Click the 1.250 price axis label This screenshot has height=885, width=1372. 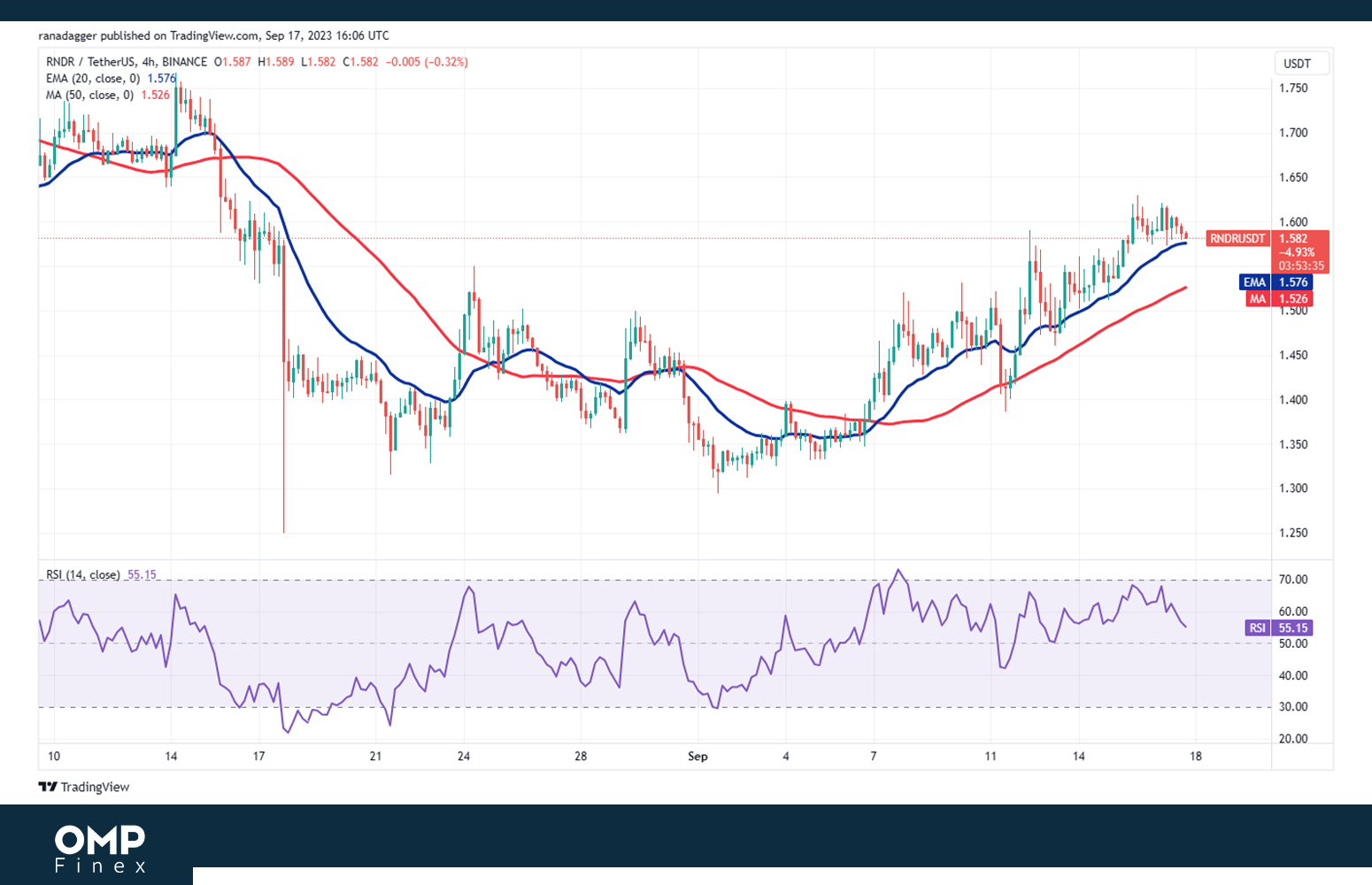1293,534
